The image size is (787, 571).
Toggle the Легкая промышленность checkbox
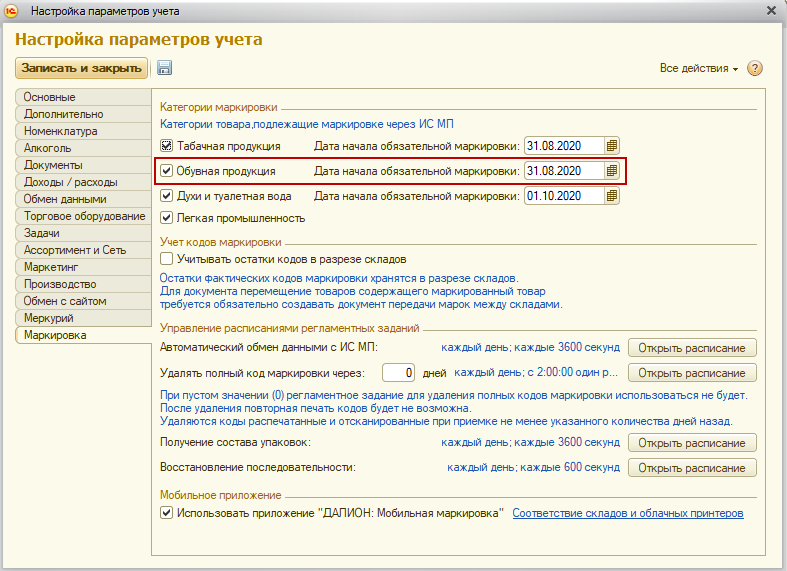166,218
